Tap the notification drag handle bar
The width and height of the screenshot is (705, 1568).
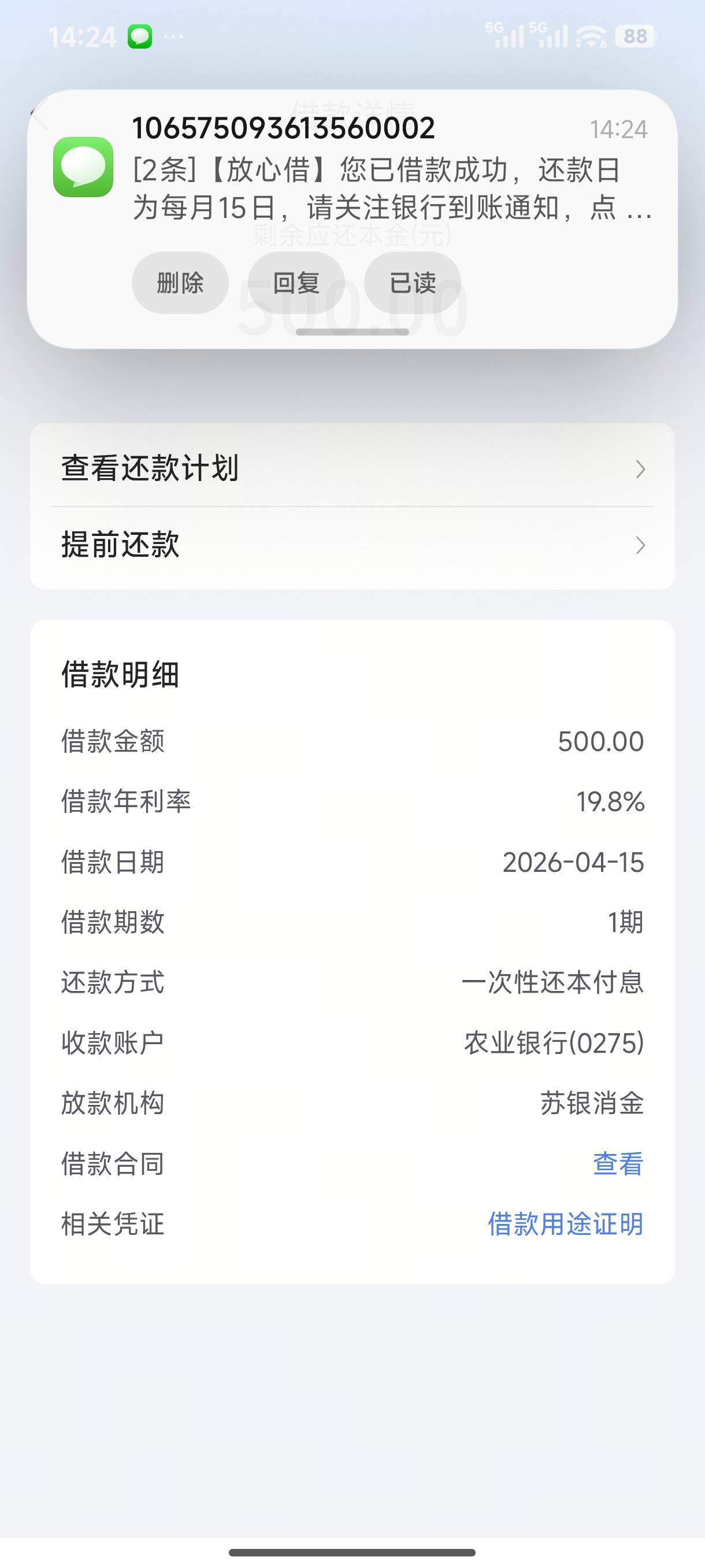coord(352,332)
